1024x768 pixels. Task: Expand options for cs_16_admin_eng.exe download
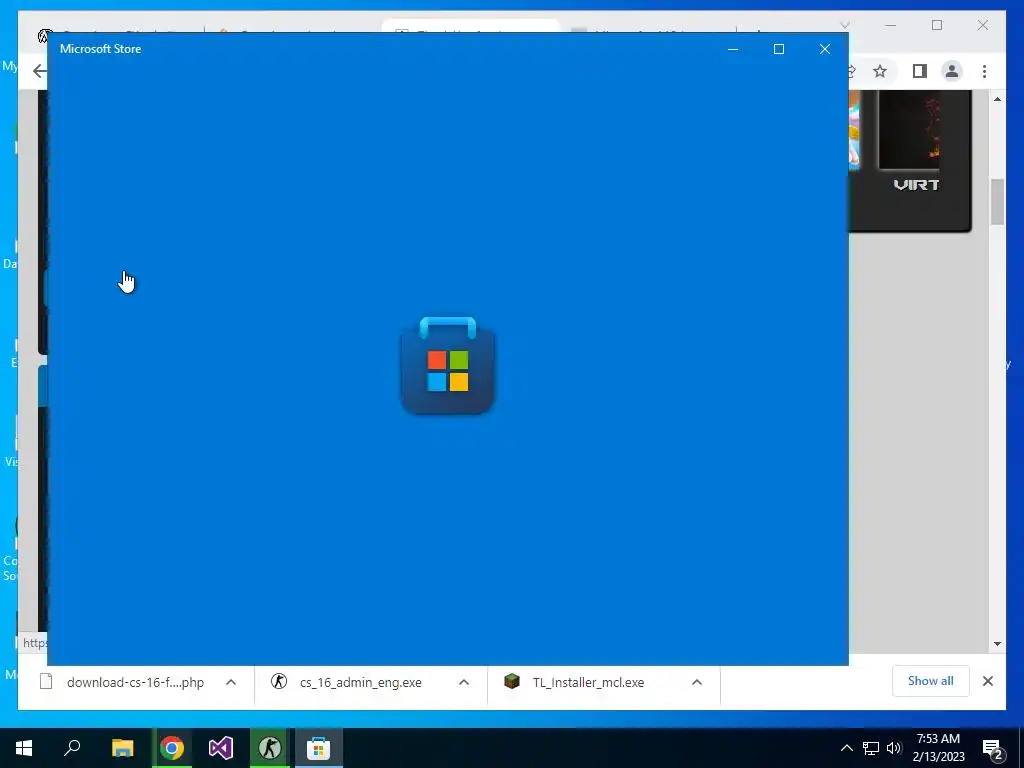coord(464,682)
